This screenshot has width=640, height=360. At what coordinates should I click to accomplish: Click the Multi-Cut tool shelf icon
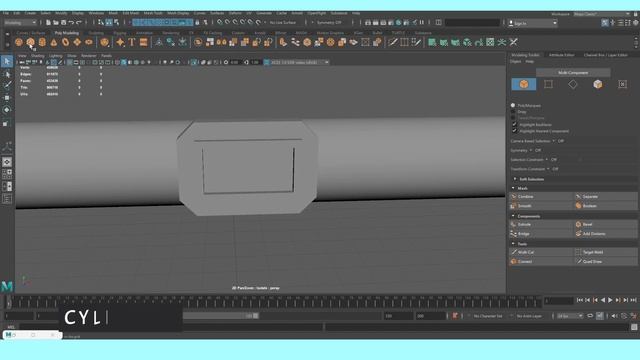(x=393, y=42)
